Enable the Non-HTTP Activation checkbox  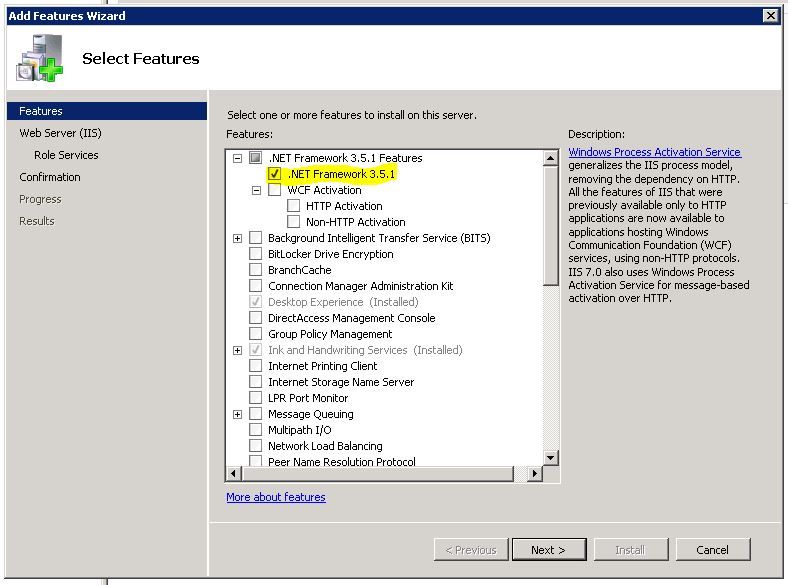pyautogui.click(x=293, y=222)
